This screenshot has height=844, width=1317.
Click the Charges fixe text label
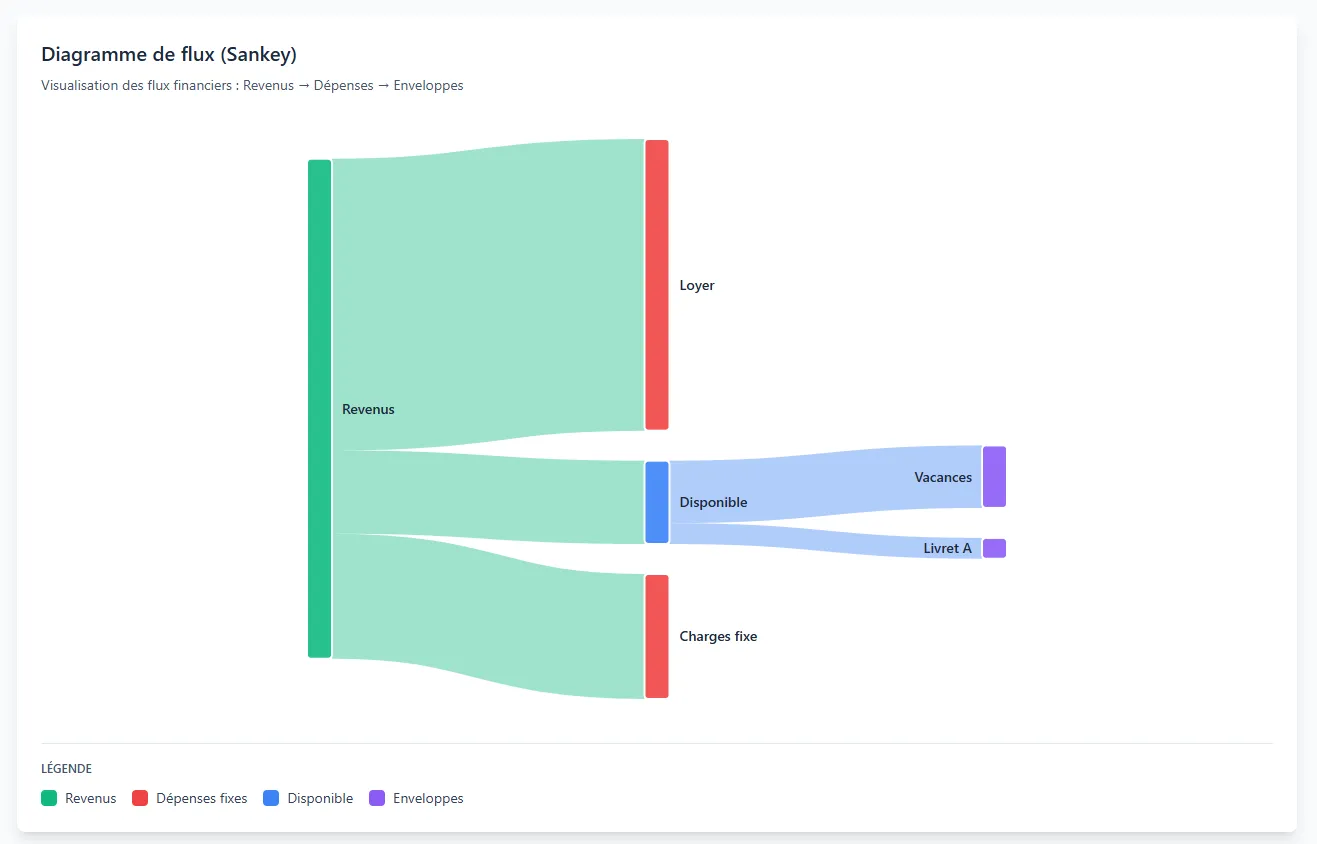718,636
